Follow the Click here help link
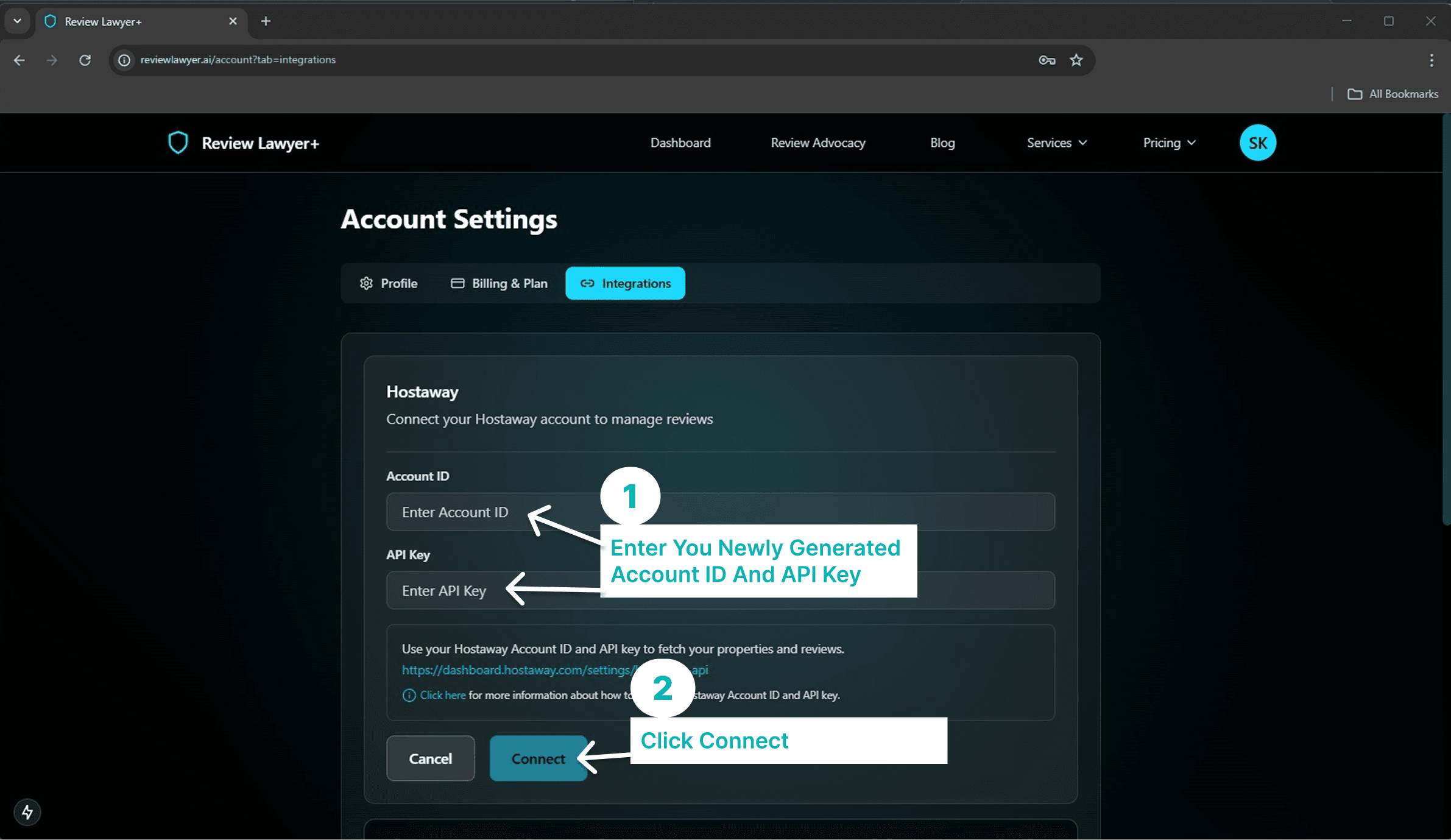Viewport: 1451px width, 840px height. (x=443, y=695)
